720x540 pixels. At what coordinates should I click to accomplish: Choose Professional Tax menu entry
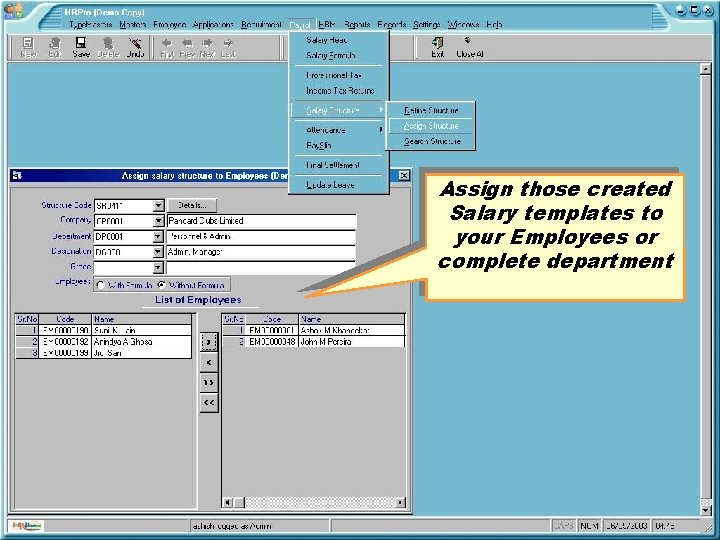click(338, 75)
